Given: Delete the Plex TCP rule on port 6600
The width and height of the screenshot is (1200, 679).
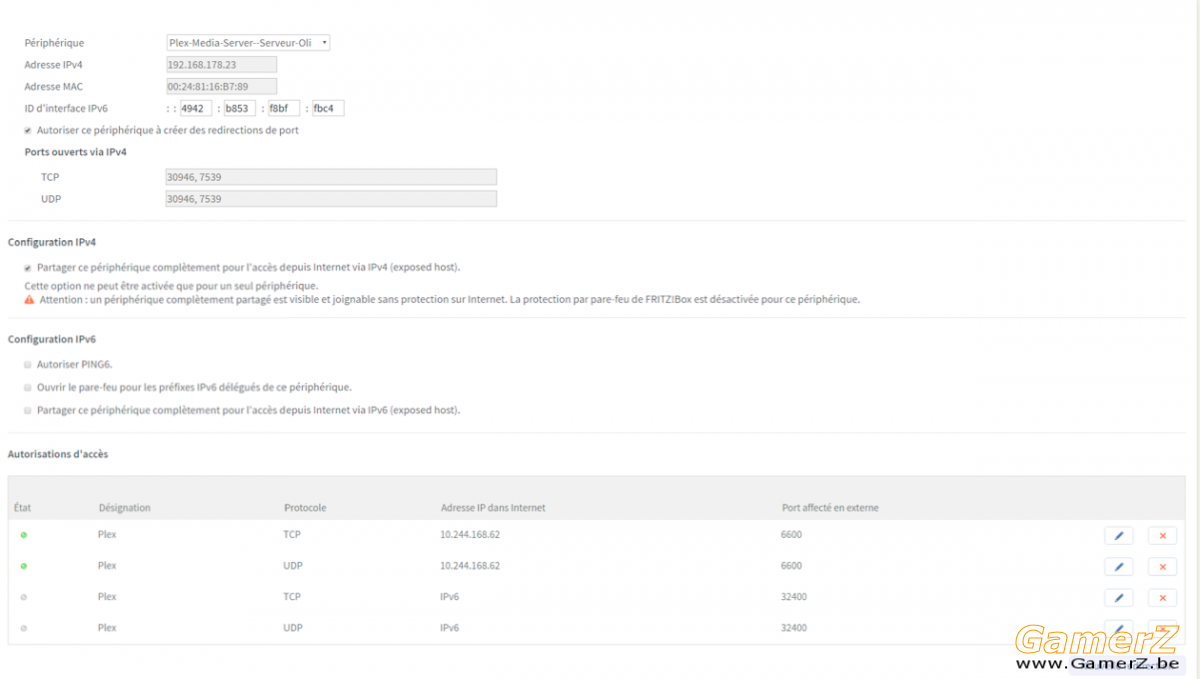Looking at the screenshot, I should coord(1162,535).
